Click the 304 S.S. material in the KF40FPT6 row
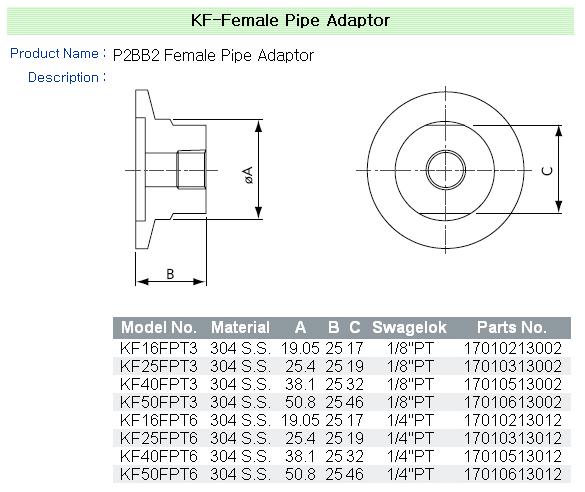The width and height of the screenshot is (585, 492). 240,456
